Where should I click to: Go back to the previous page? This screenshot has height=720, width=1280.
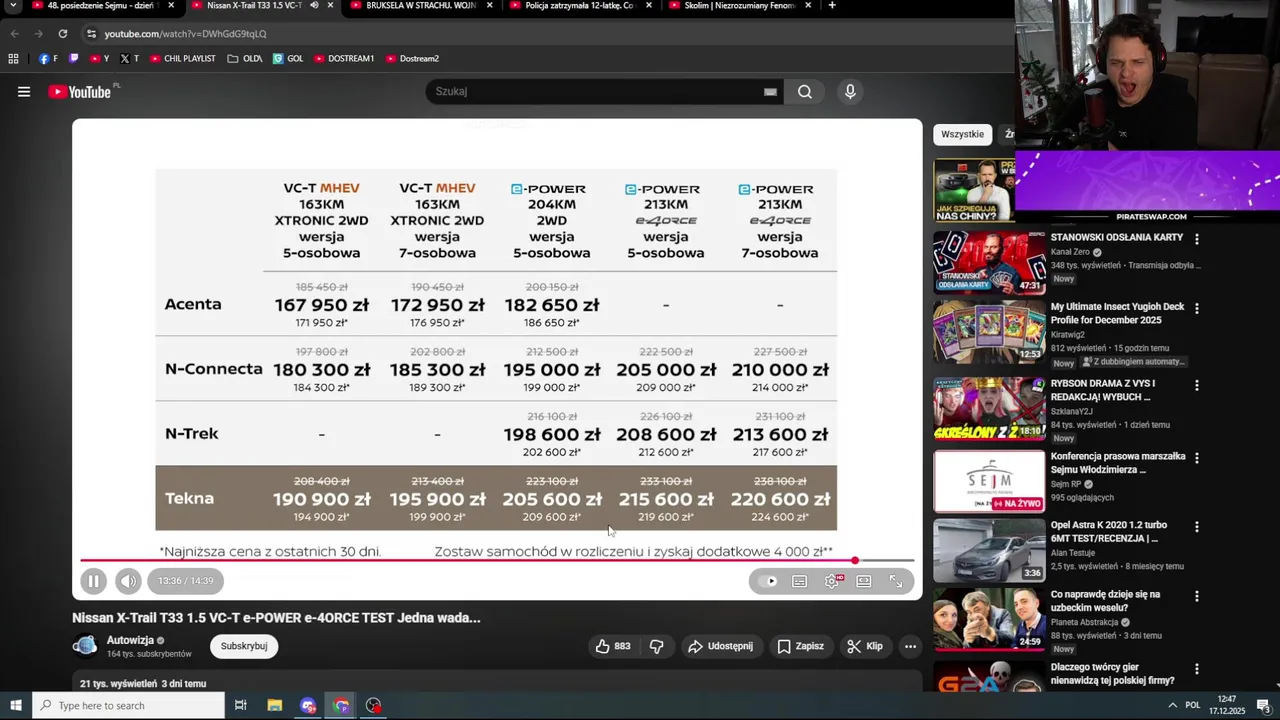[14, 34]
